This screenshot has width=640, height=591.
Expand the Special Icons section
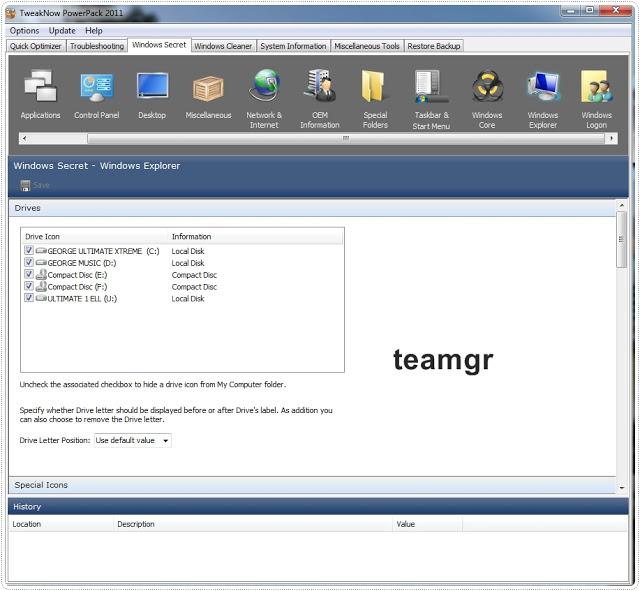[312, 485]
